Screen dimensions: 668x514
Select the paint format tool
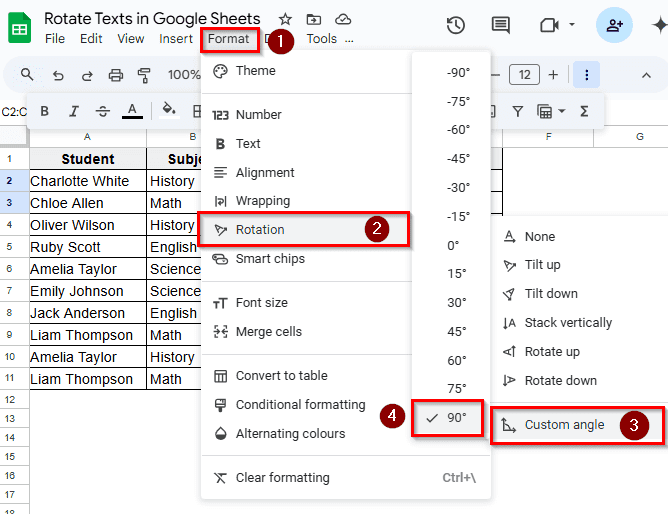pyautogui.click(x=144, y=75)
